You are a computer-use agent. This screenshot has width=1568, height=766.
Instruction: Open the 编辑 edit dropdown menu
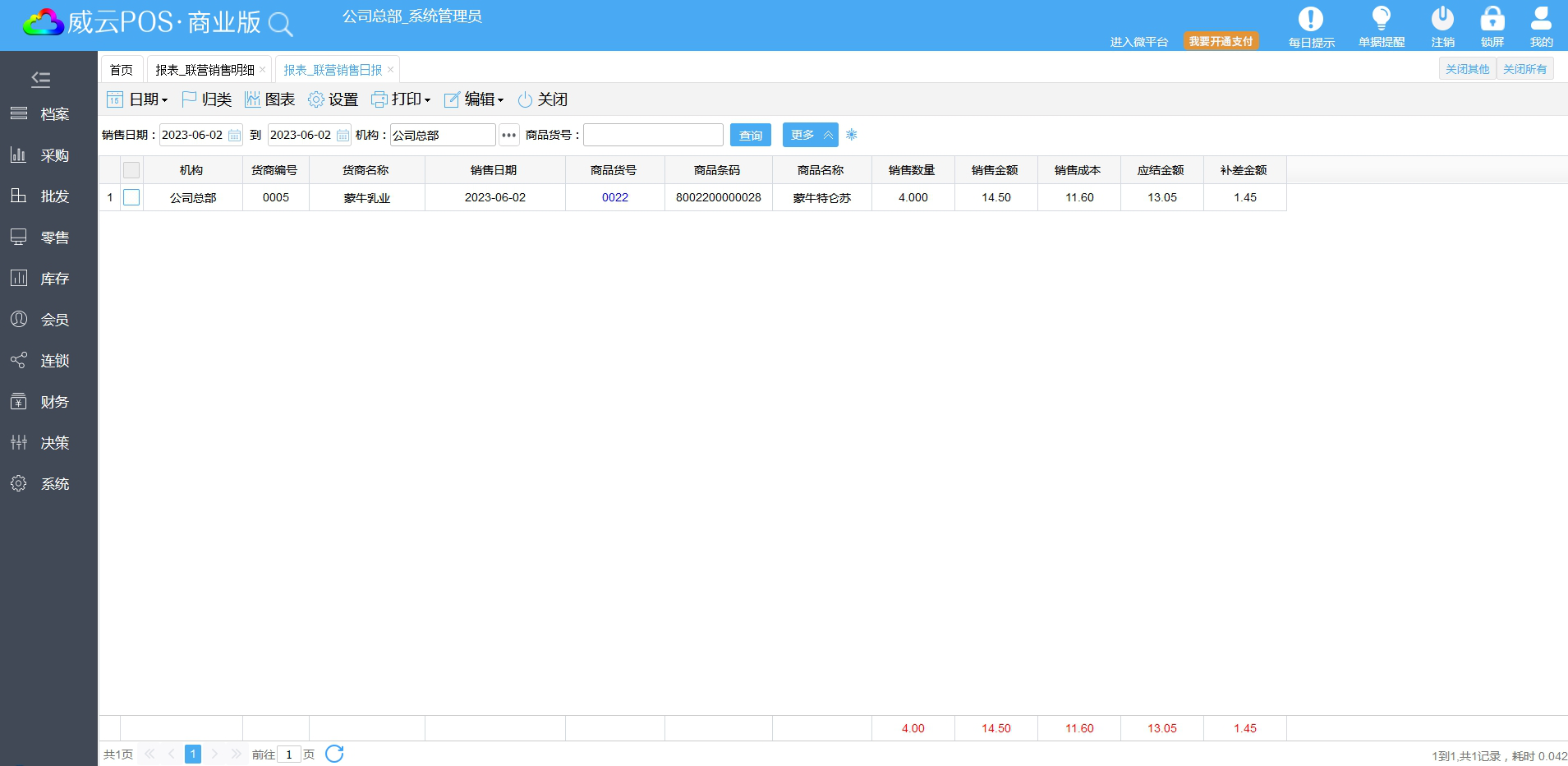pos(474,99)
